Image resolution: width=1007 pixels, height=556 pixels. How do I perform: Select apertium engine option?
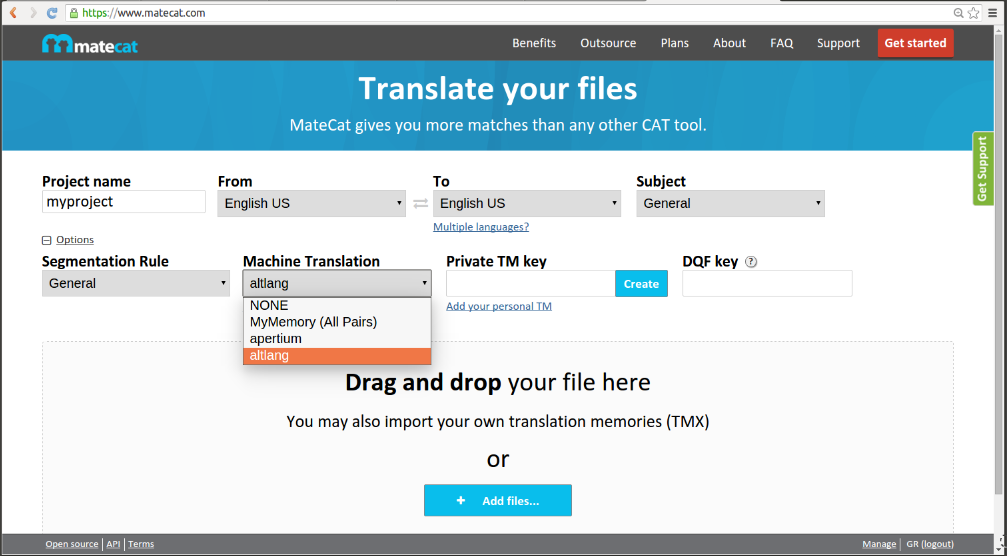(x=337, y=339)
